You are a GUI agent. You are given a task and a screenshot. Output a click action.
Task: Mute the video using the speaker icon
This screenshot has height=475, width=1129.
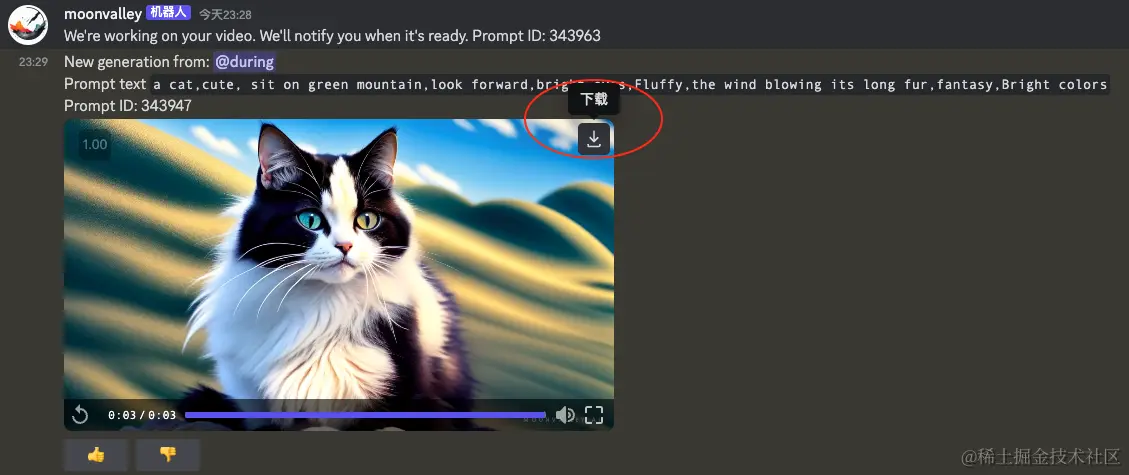click(565, 415)
